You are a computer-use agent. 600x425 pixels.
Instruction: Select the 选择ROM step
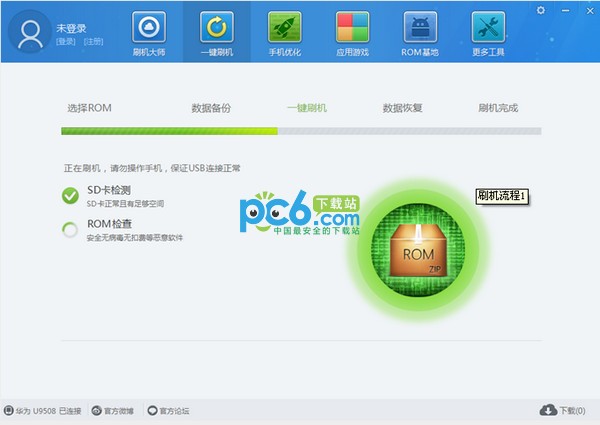90,108
